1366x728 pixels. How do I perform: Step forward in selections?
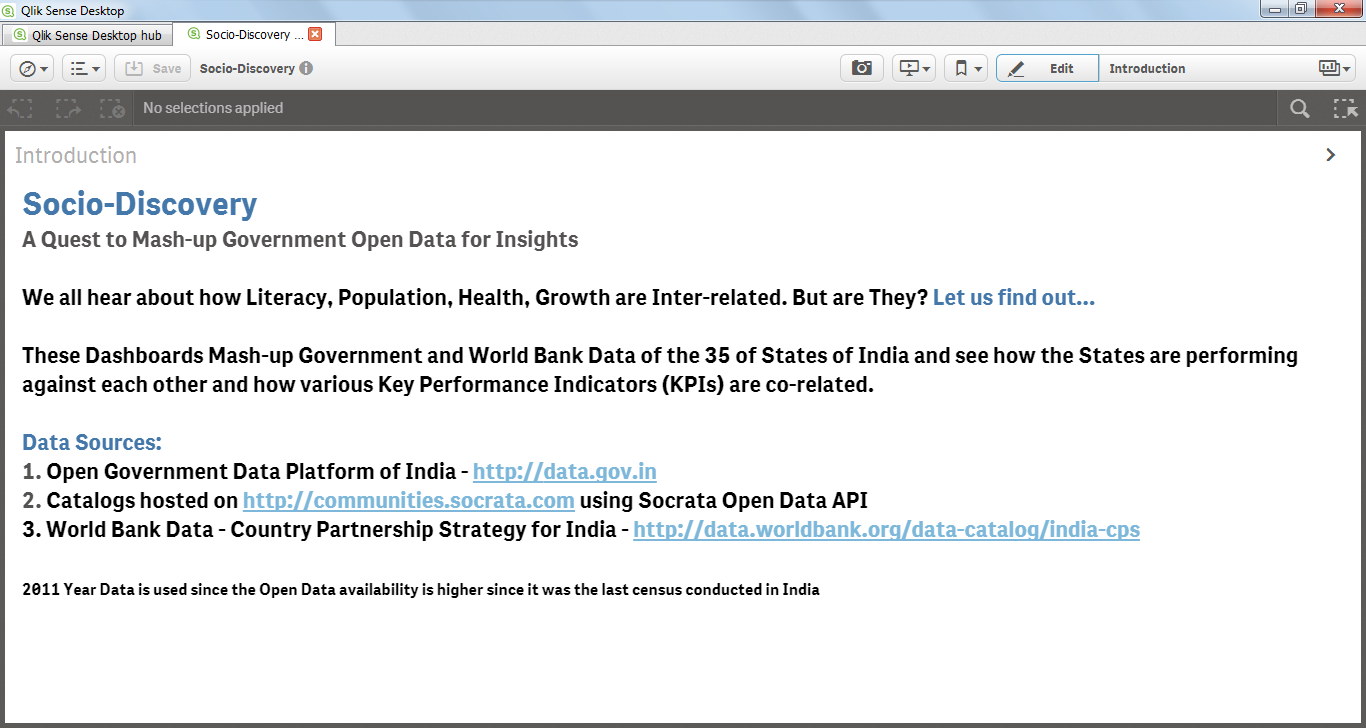tap(68, 108)
